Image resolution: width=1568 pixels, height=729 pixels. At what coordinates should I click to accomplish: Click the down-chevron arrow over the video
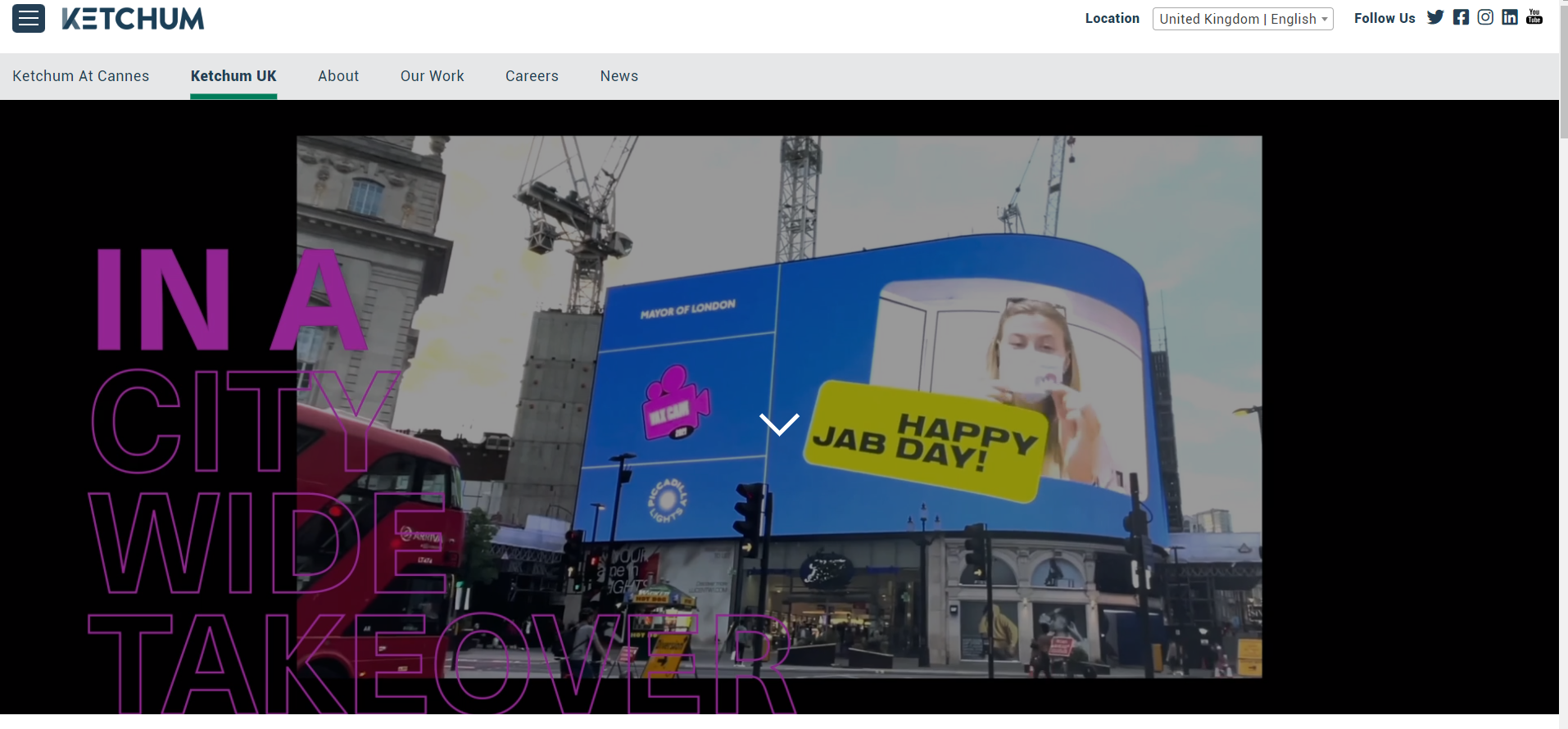pos(779,424)
